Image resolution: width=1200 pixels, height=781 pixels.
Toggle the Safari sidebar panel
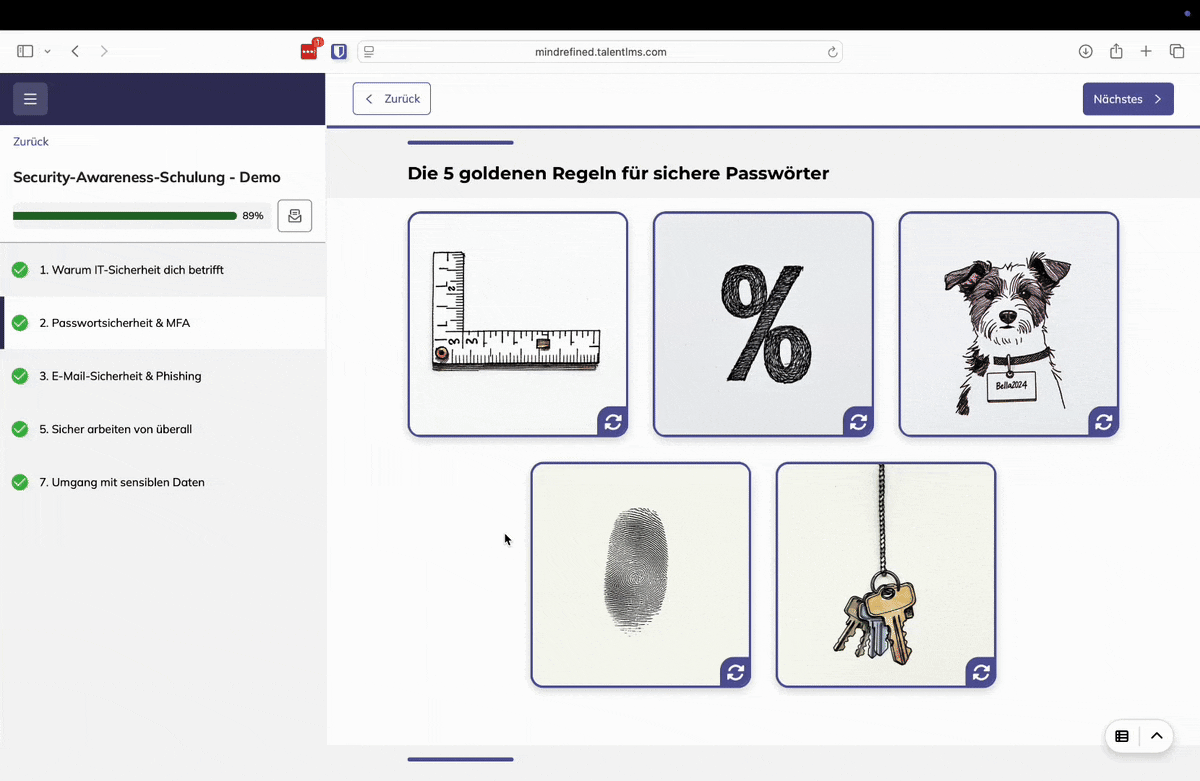coord(25,52)
